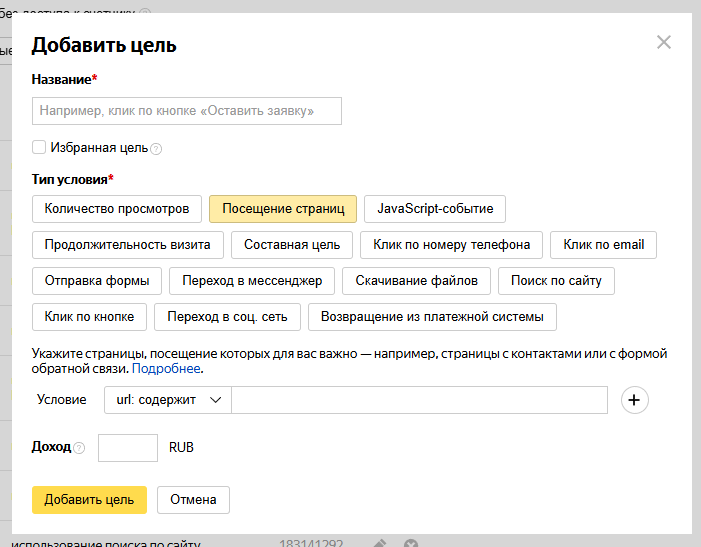Click delete icon in background goal row
The height and width of the screenshot is (547, 701).
(x=410, y=543)
